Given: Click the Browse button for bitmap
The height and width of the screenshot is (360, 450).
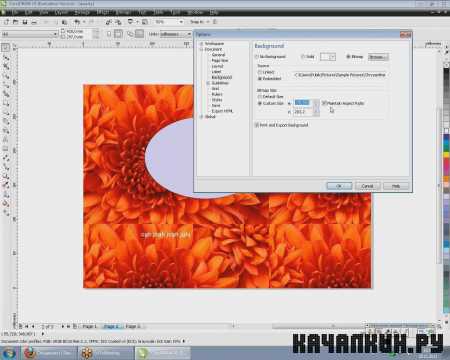Looking at the screenshot, I should 378,57.
